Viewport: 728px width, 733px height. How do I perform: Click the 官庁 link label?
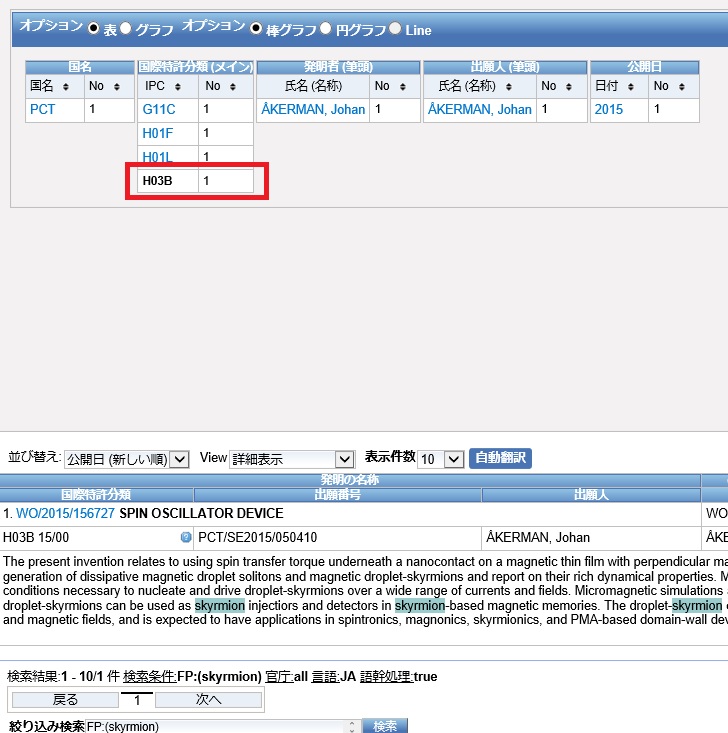tap(279, 676)
